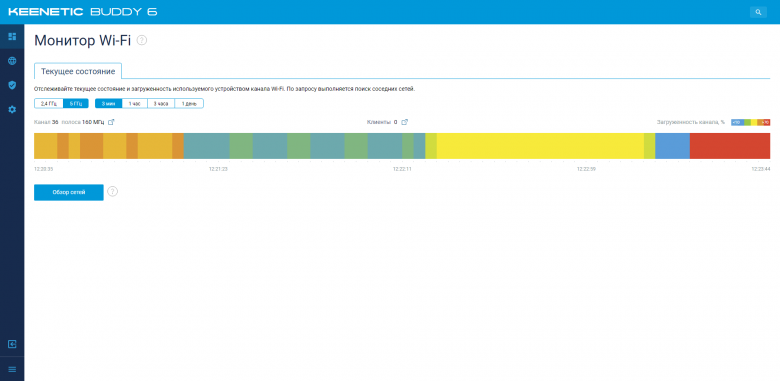This screenshot has width=780, height=381.
Task: Click the Загруженность канала, % label
Action: click(x=690, y=122)
